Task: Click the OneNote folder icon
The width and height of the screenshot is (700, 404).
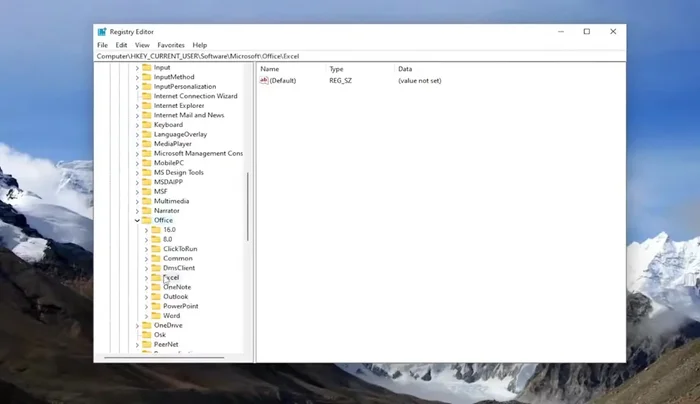Action: point(156,287)
